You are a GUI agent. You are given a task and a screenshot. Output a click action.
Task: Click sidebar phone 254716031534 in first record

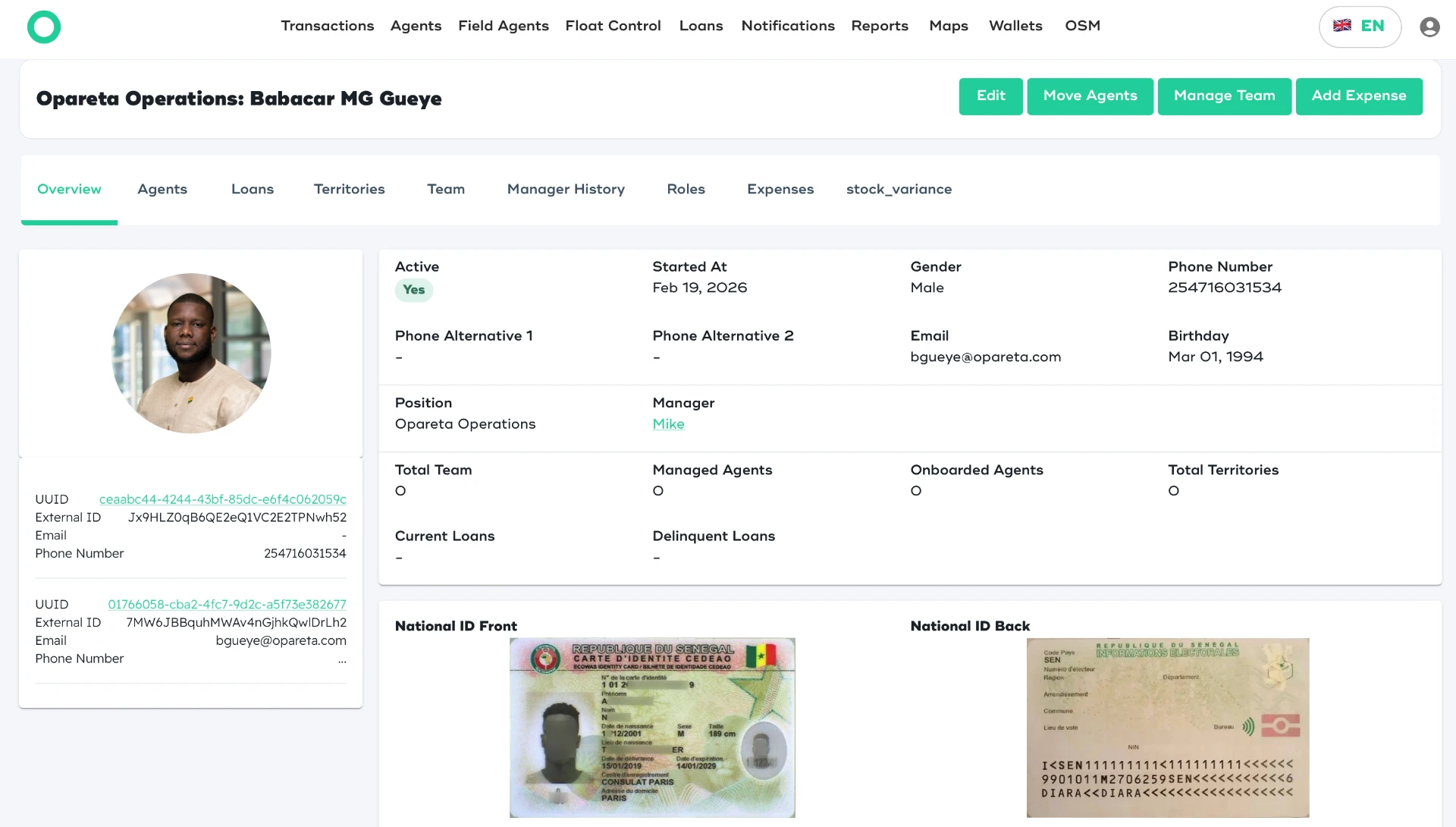(305, 554)
